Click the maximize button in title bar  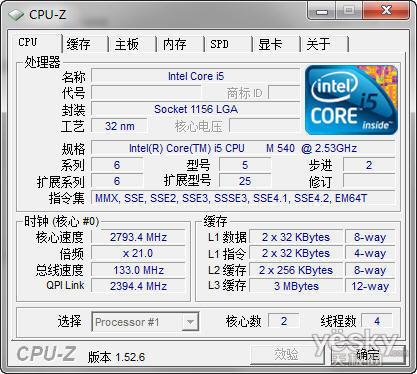[x=349, y=11]
